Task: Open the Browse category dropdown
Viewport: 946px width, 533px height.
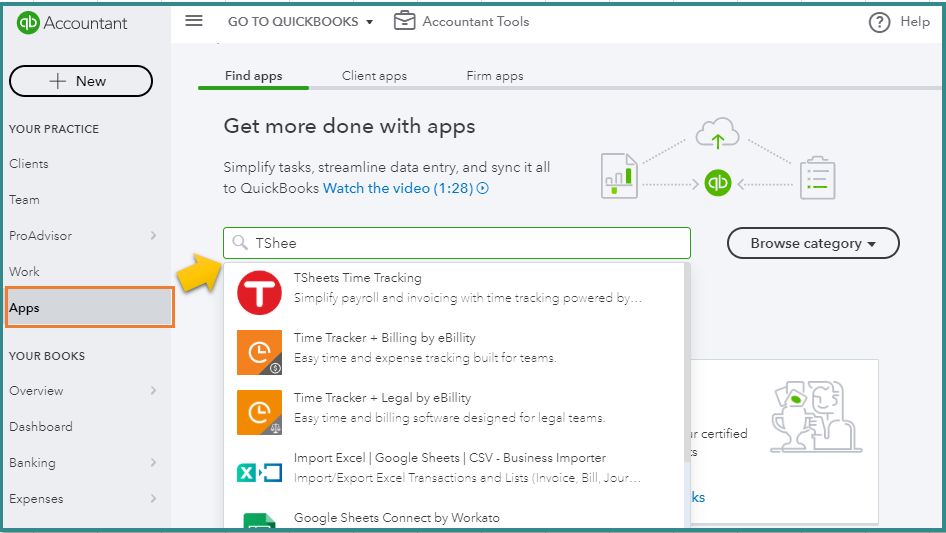Action: [813, 243]
